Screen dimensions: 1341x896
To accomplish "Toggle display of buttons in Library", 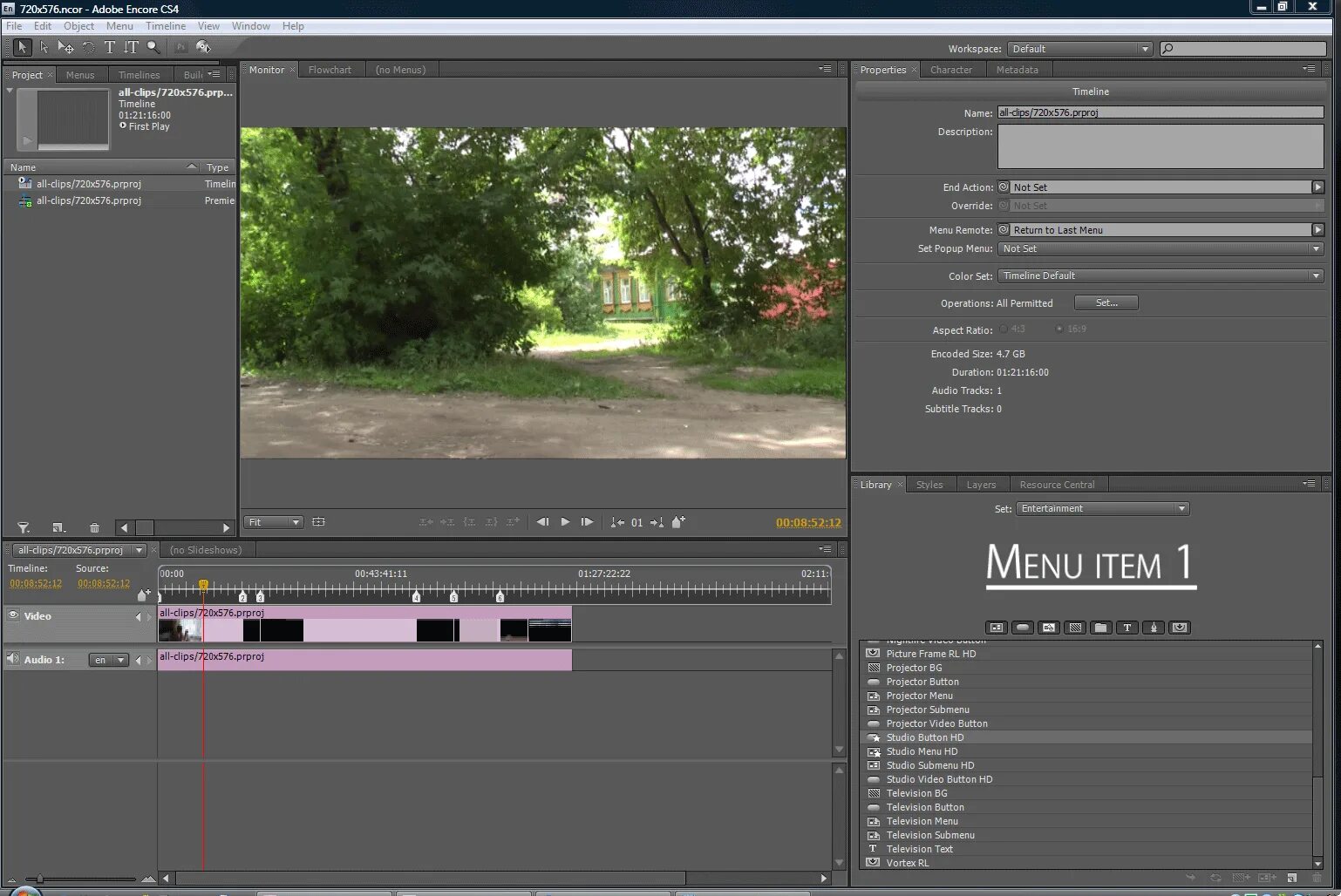I will point(1023,628).
